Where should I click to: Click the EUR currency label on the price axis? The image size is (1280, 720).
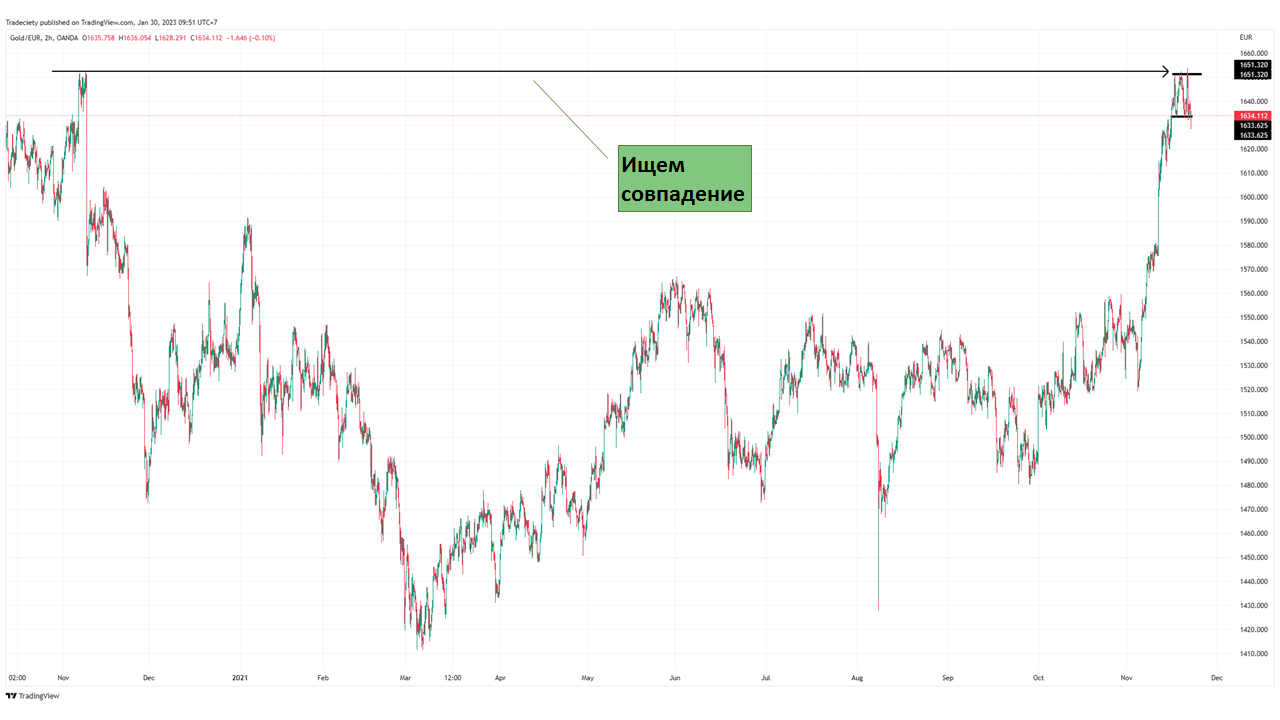[x=1245, y=37]
